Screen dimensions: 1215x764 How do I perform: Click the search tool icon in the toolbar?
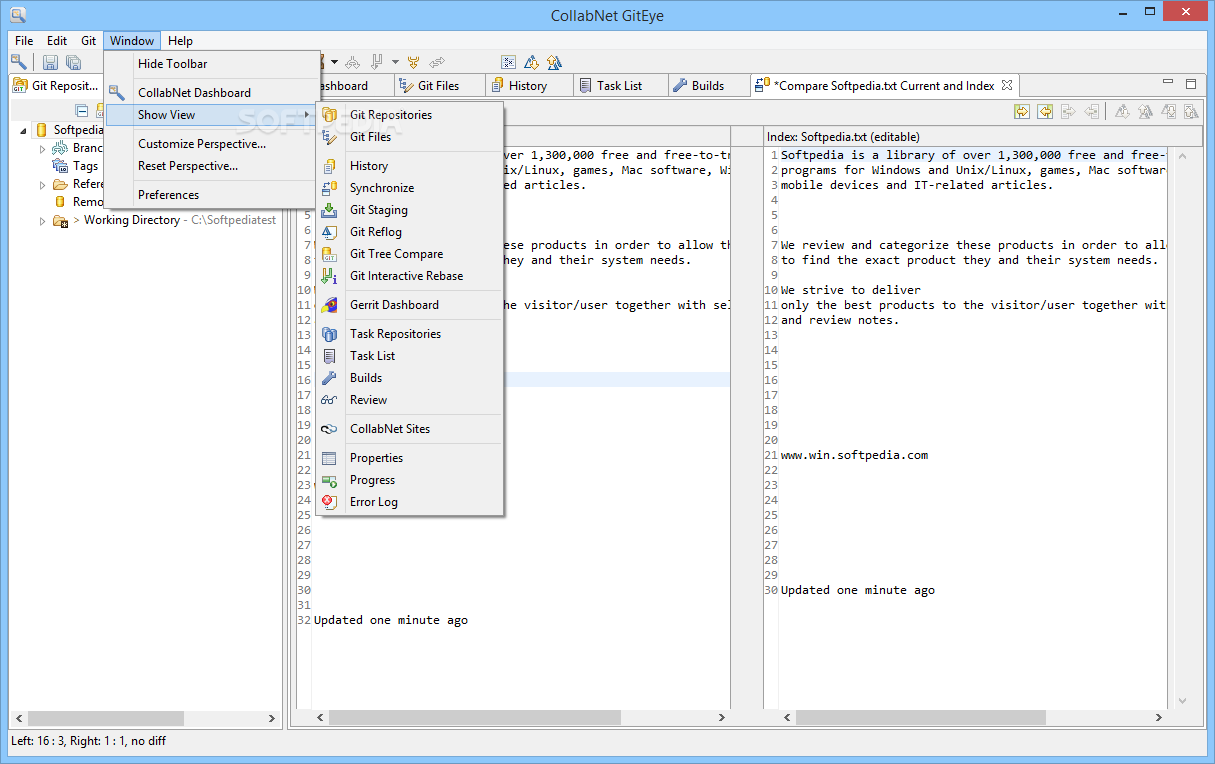(x=19, y=62)
